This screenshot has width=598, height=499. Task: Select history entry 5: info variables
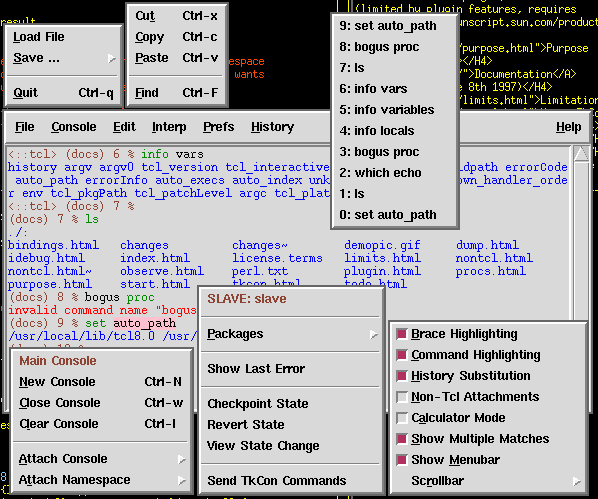tap(395, 110)
